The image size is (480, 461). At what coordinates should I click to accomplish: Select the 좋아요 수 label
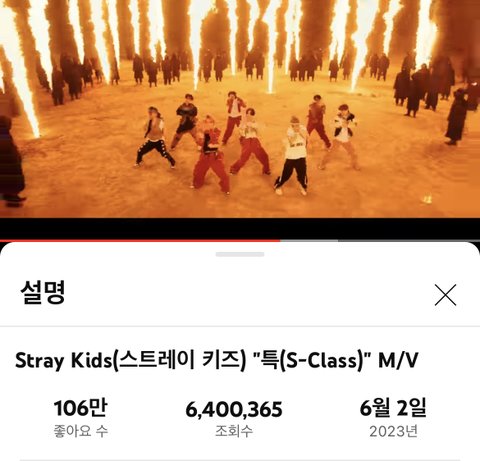click(x=81, y=431)
